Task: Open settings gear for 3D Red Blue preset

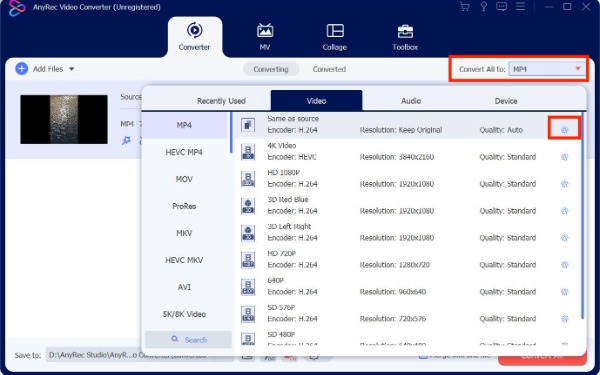Action: coord(564,211)
